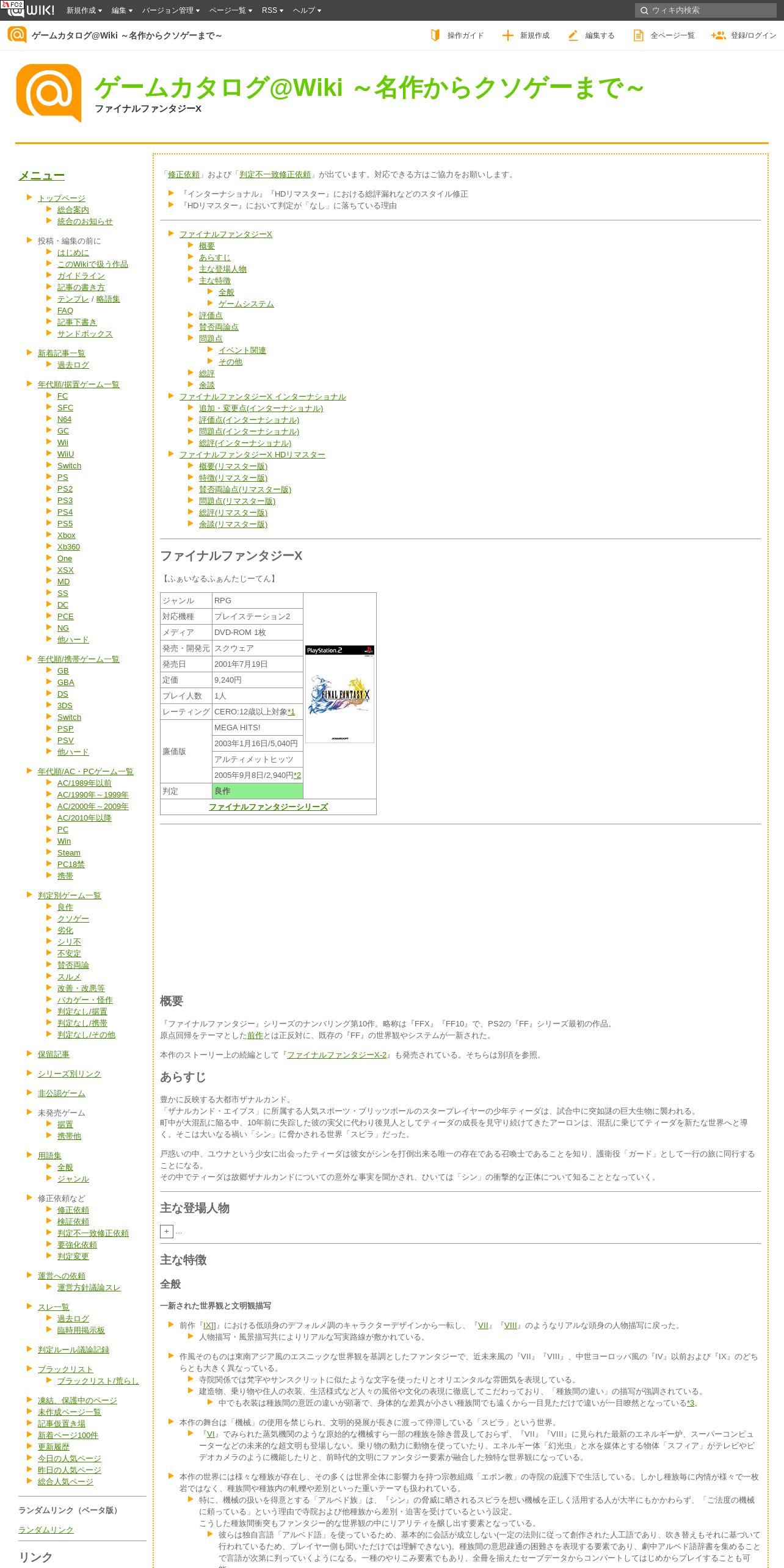Open 判定変更 in sidebar

73,1256
